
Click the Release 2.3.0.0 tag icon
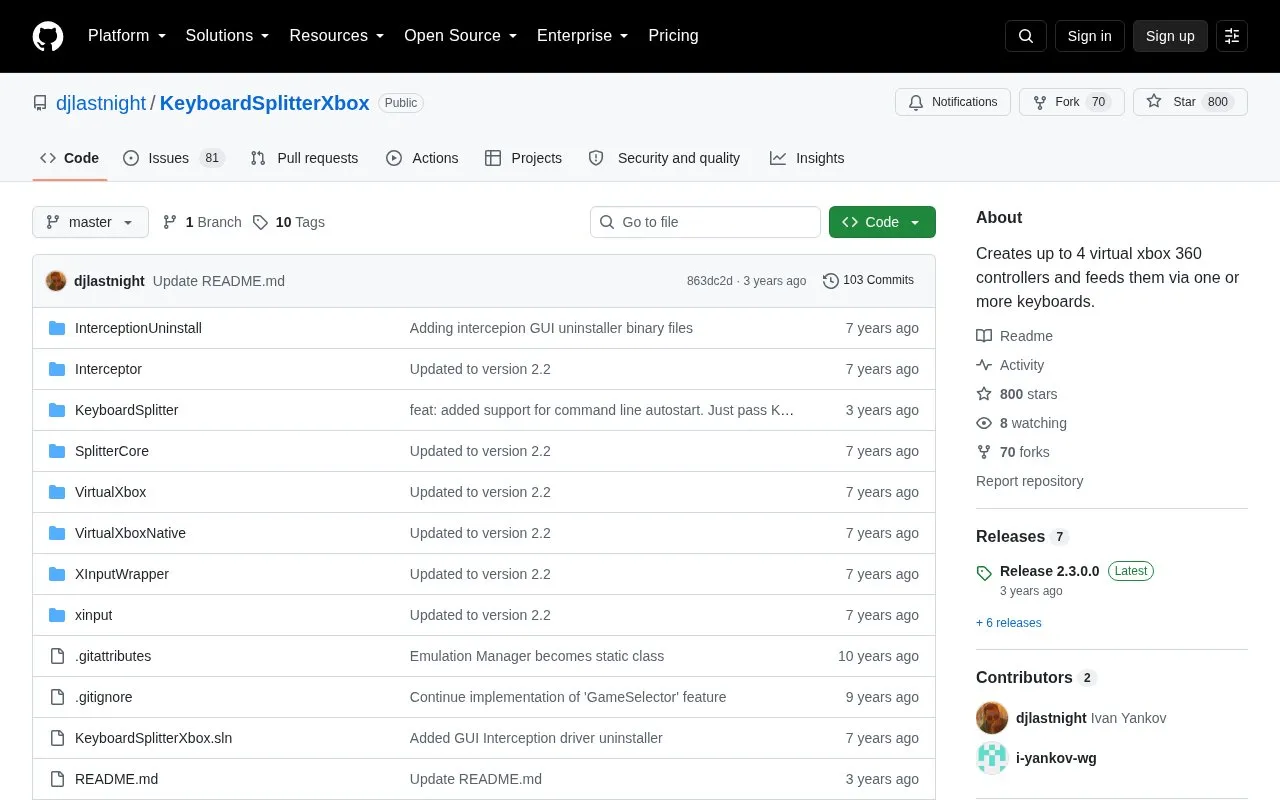(x=984, y=573)
